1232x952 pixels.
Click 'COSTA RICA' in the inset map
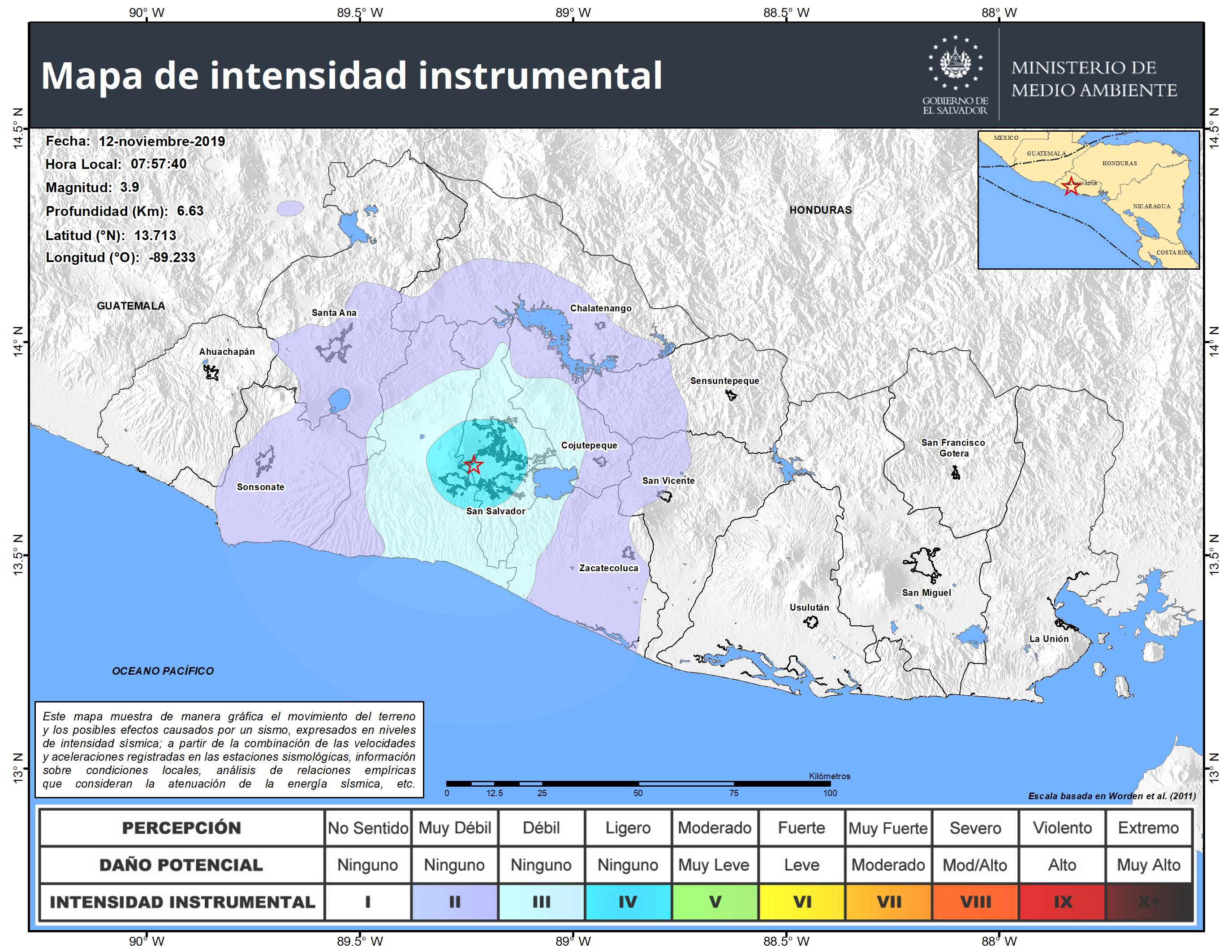coord(1175,253)
